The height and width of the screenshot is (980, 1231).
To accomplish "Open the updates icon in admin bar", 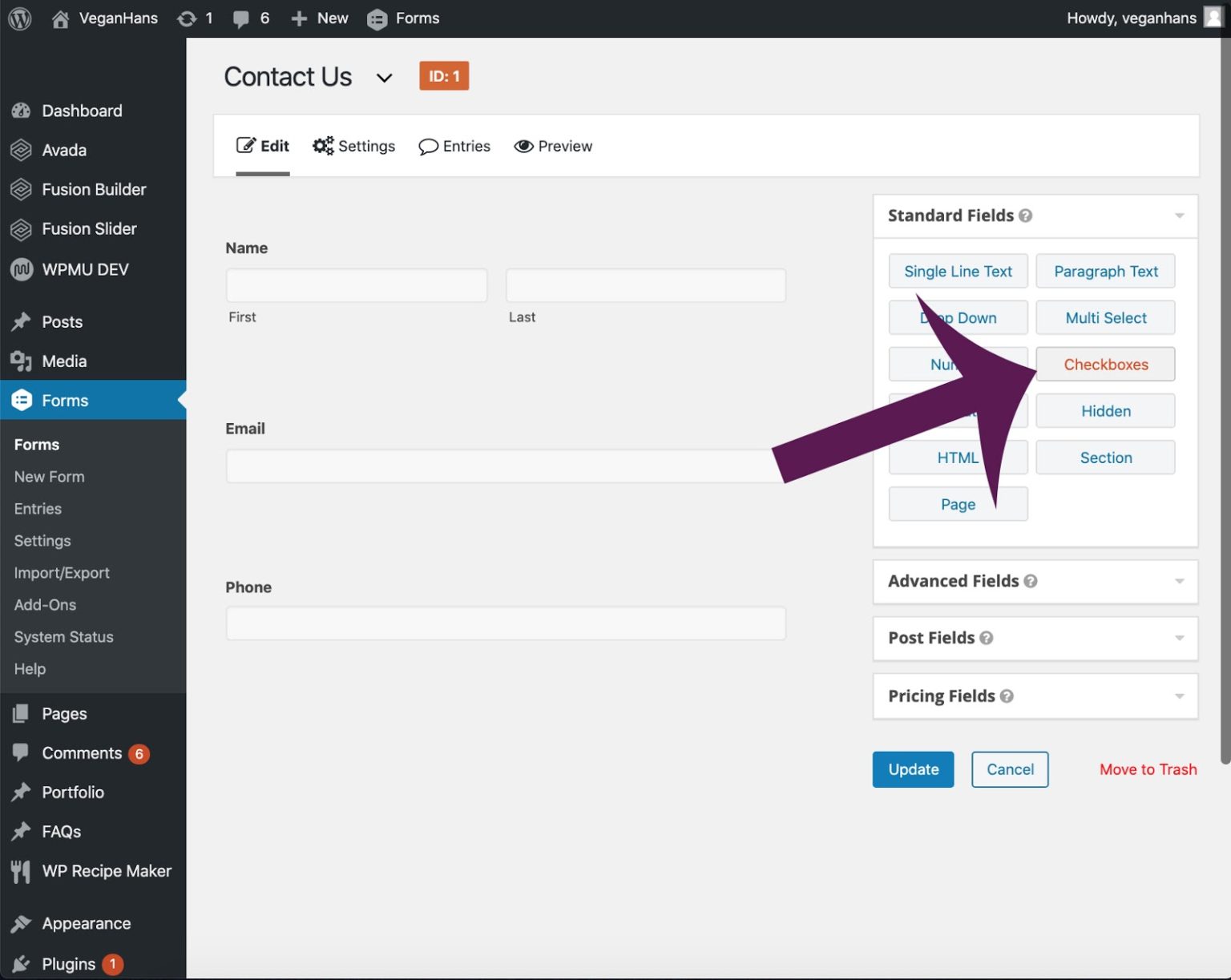I will 187,18.
